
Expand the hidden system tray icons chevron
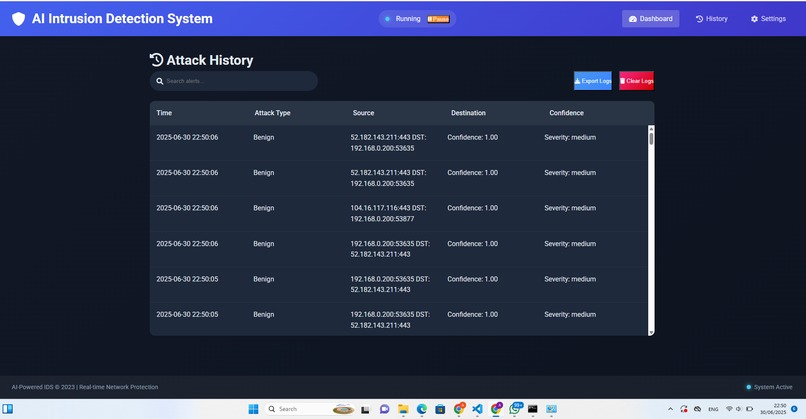click(x=670, y=409)
